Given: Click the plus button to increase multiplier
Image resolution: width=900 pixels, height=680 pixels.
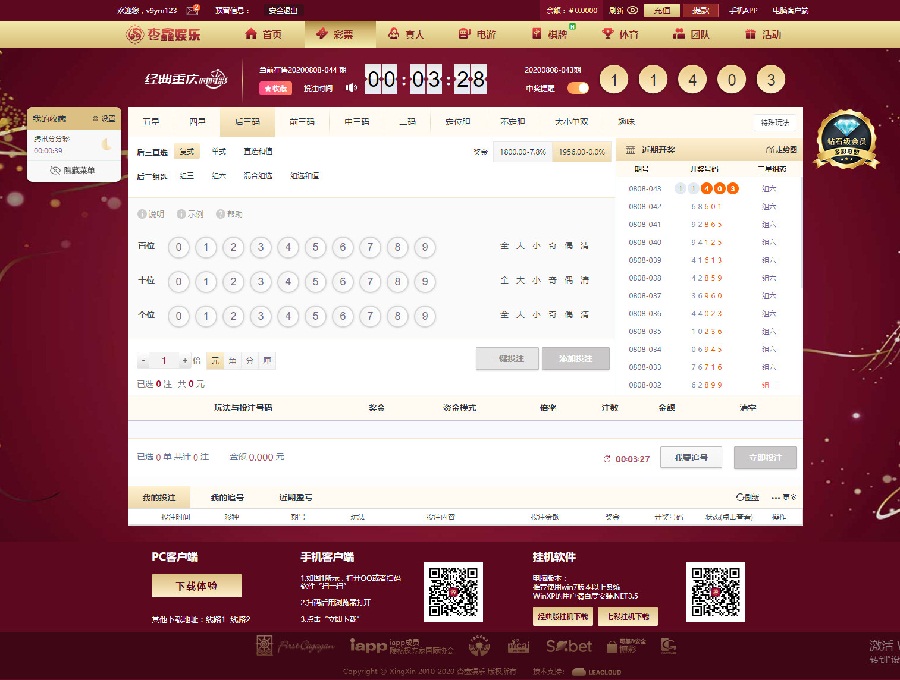Looking at the screenshot, I should tap(184, 360).
